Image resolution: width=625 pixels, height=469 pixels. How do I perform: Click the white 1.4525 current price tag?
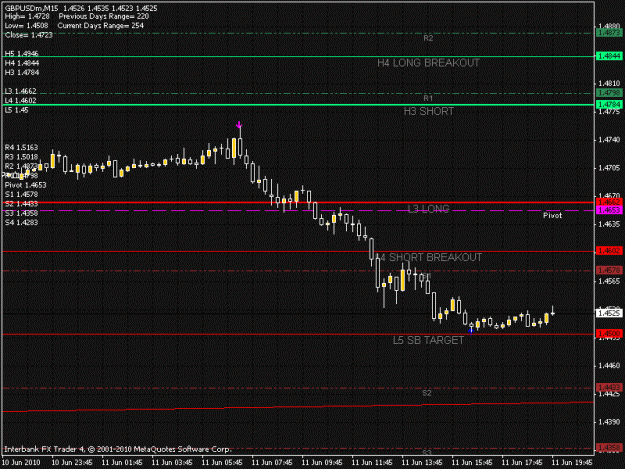point(609,313)
